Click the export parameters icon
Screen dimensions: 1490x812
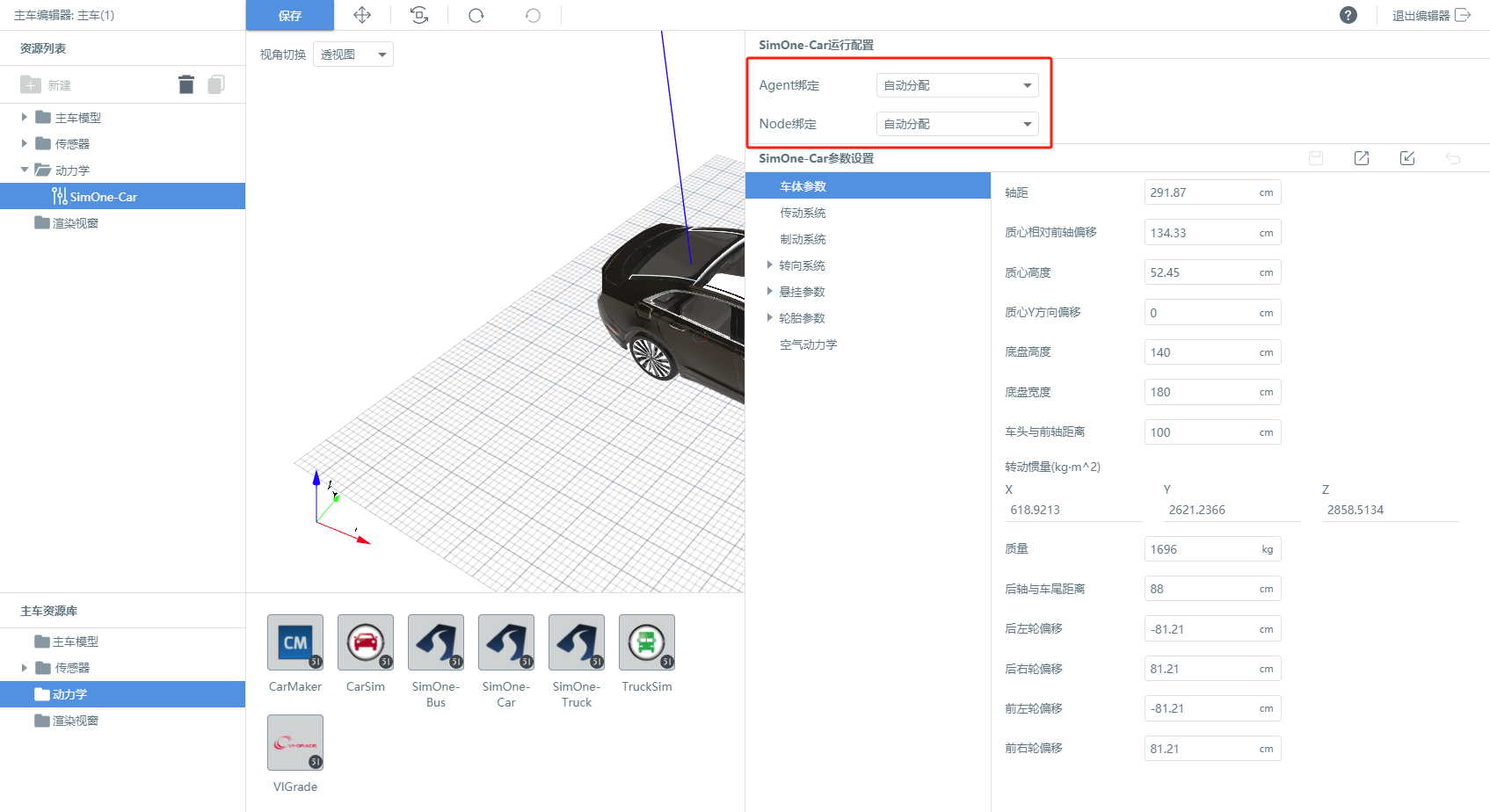[x=1362, y=158]
